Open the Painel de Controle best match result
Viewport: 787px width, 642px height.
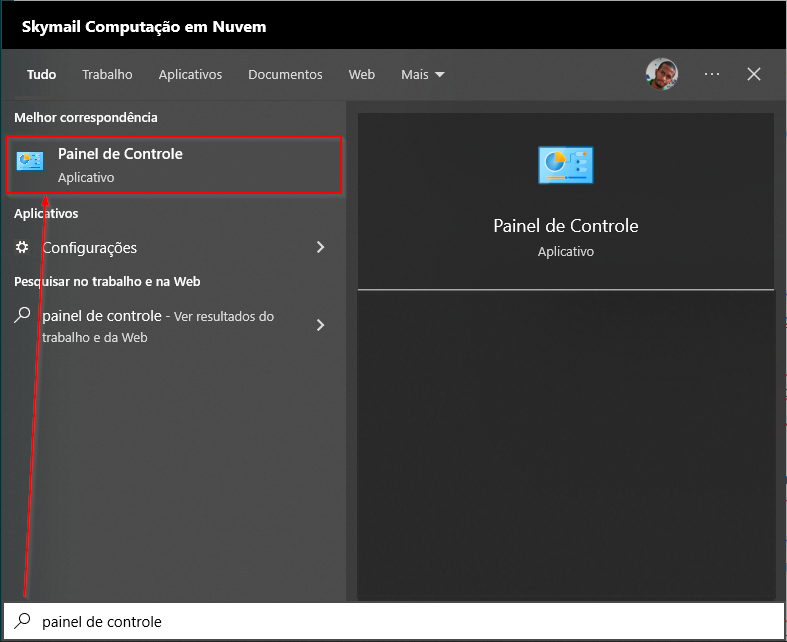(174, 165)
